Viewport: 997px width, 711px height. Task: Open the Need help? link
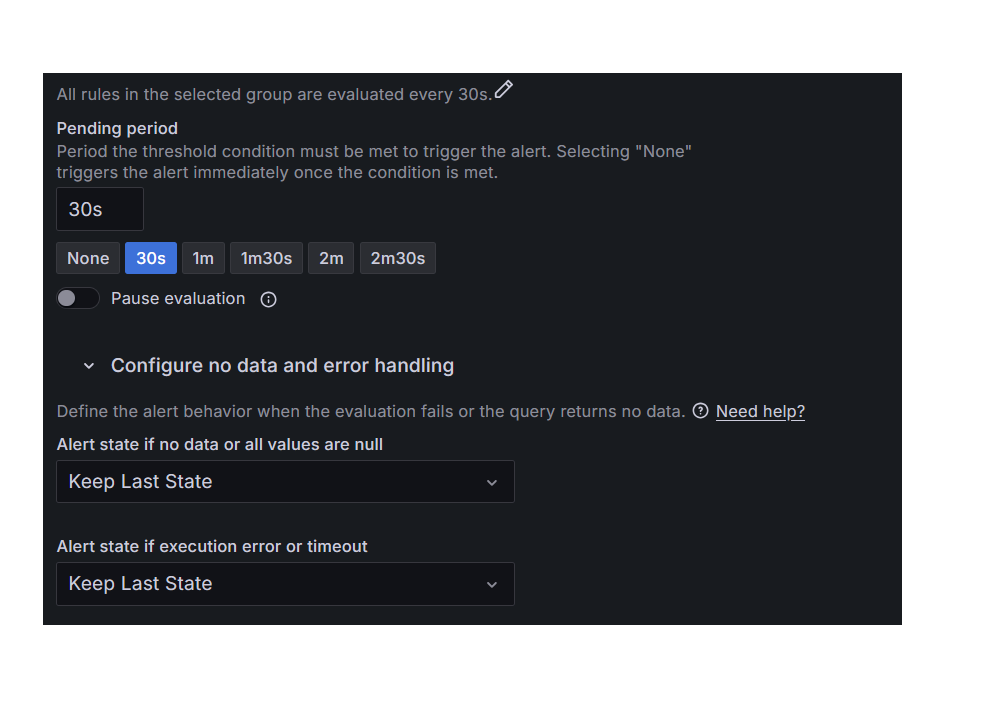760,411
